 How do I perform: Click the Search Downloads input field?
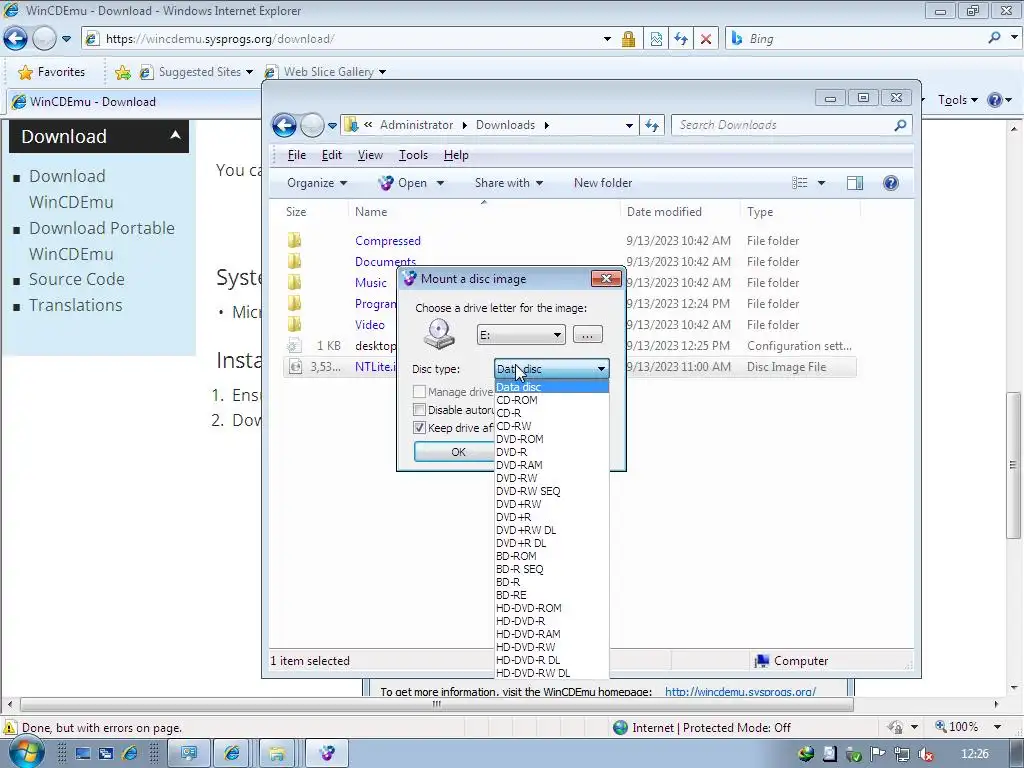783,125
